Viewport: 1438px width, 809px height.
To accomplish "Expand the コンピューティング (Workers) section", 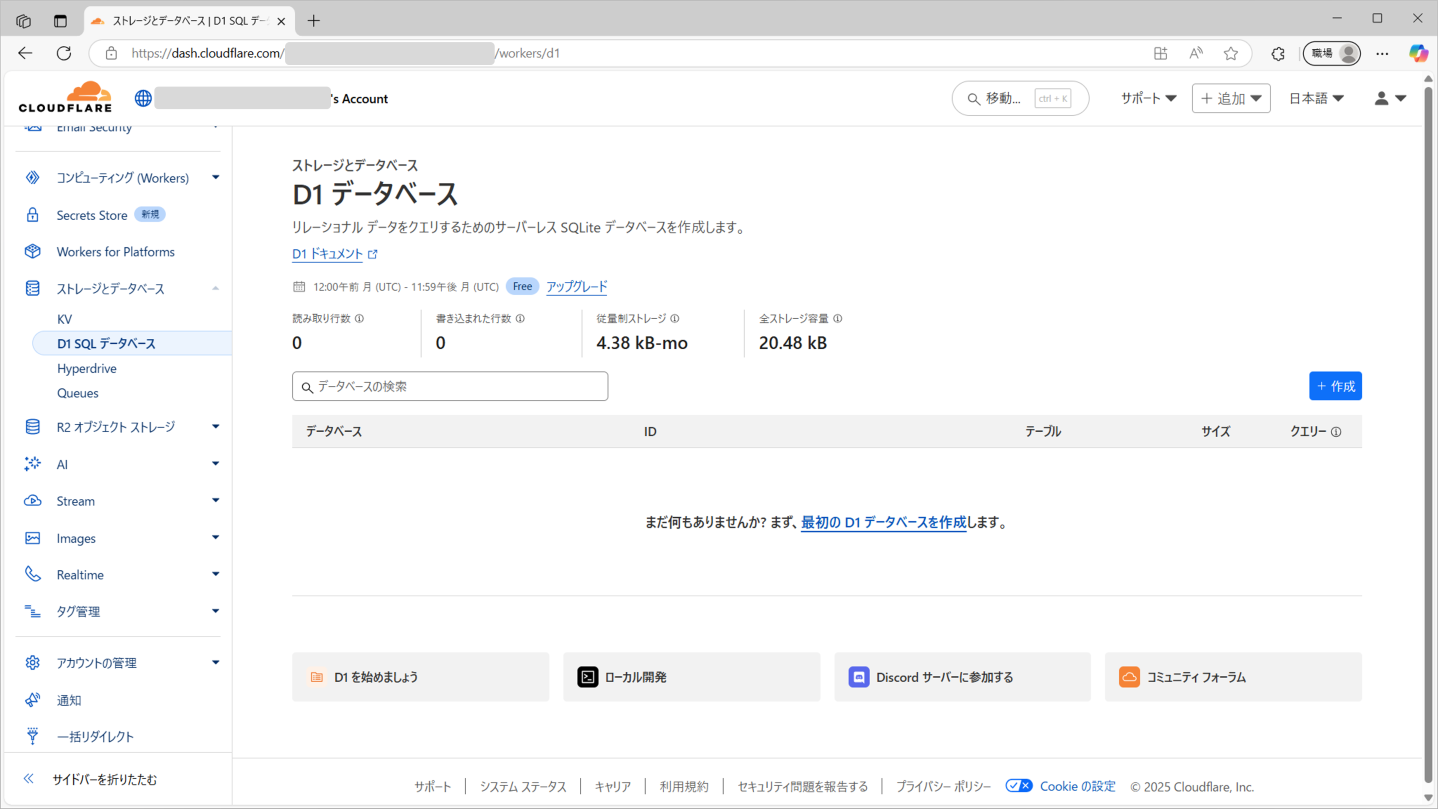I will (215, 177).
